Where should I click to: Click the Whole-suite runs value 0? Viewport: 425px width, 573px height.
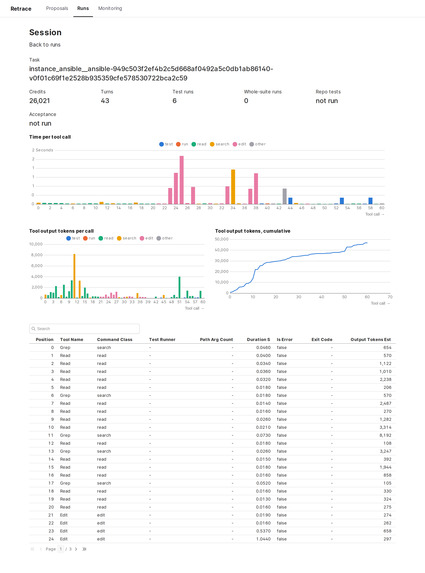[x=246, y=101]
